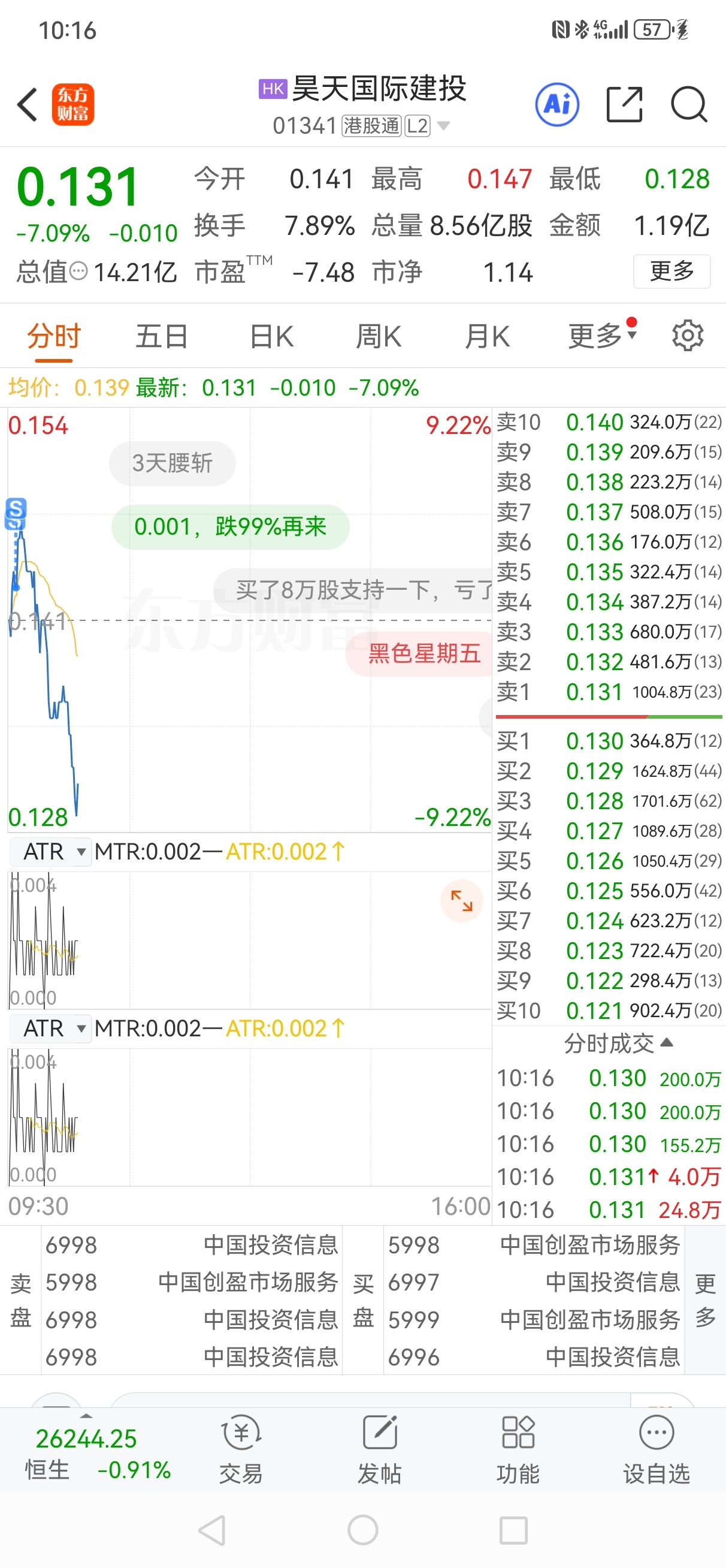This screenshot has width=726, height=1568.
Task: Tap the 交易 trade icon
Action: 241,1449
